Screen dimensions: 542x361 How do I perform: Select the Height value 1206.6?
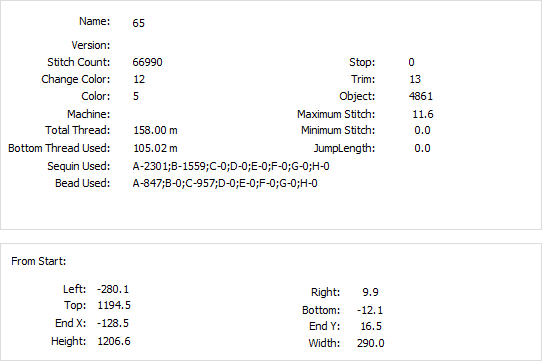point(114,341)
